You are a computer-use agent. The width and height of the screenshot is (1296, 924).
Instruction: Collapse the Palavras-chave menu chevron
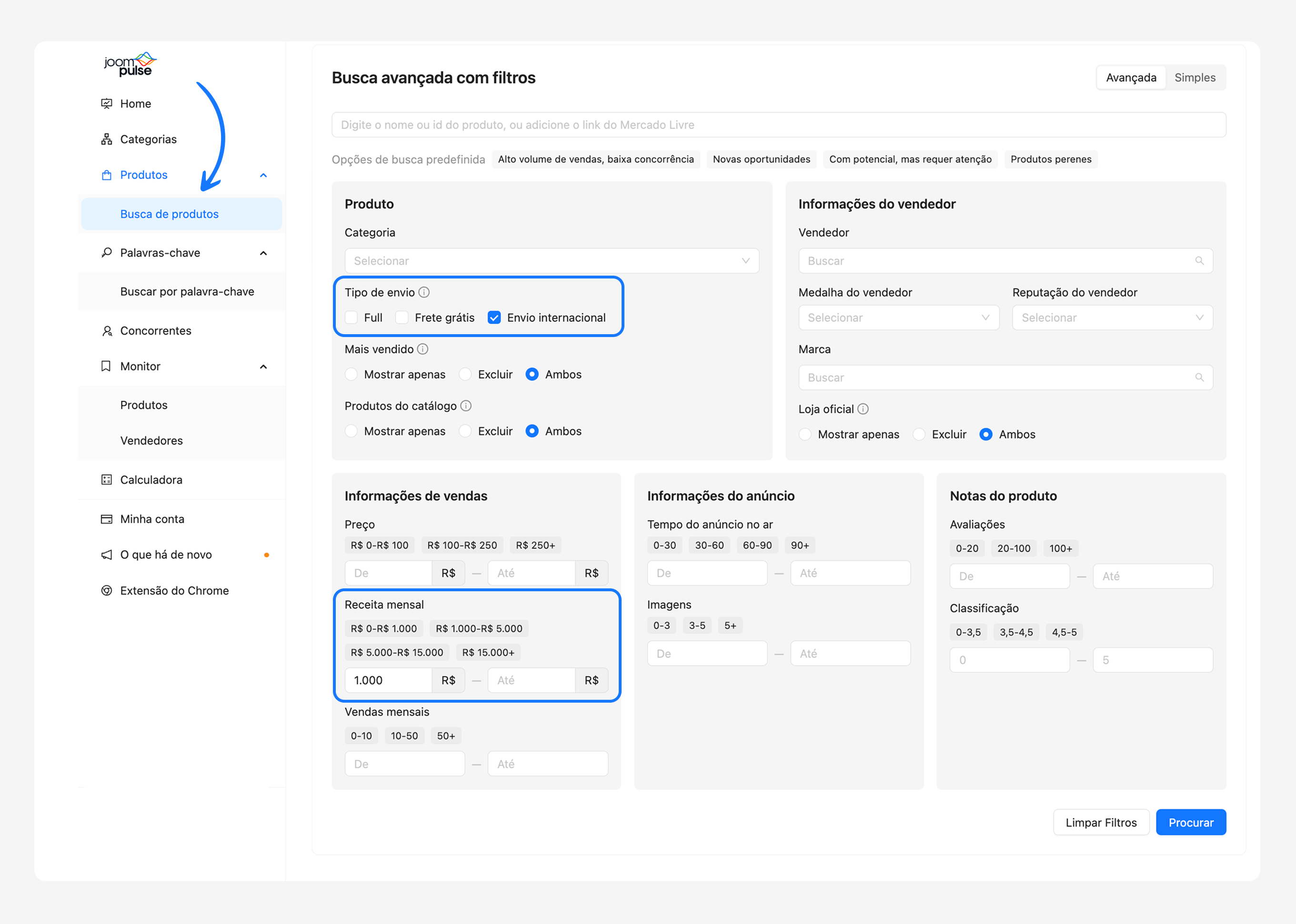263,253
